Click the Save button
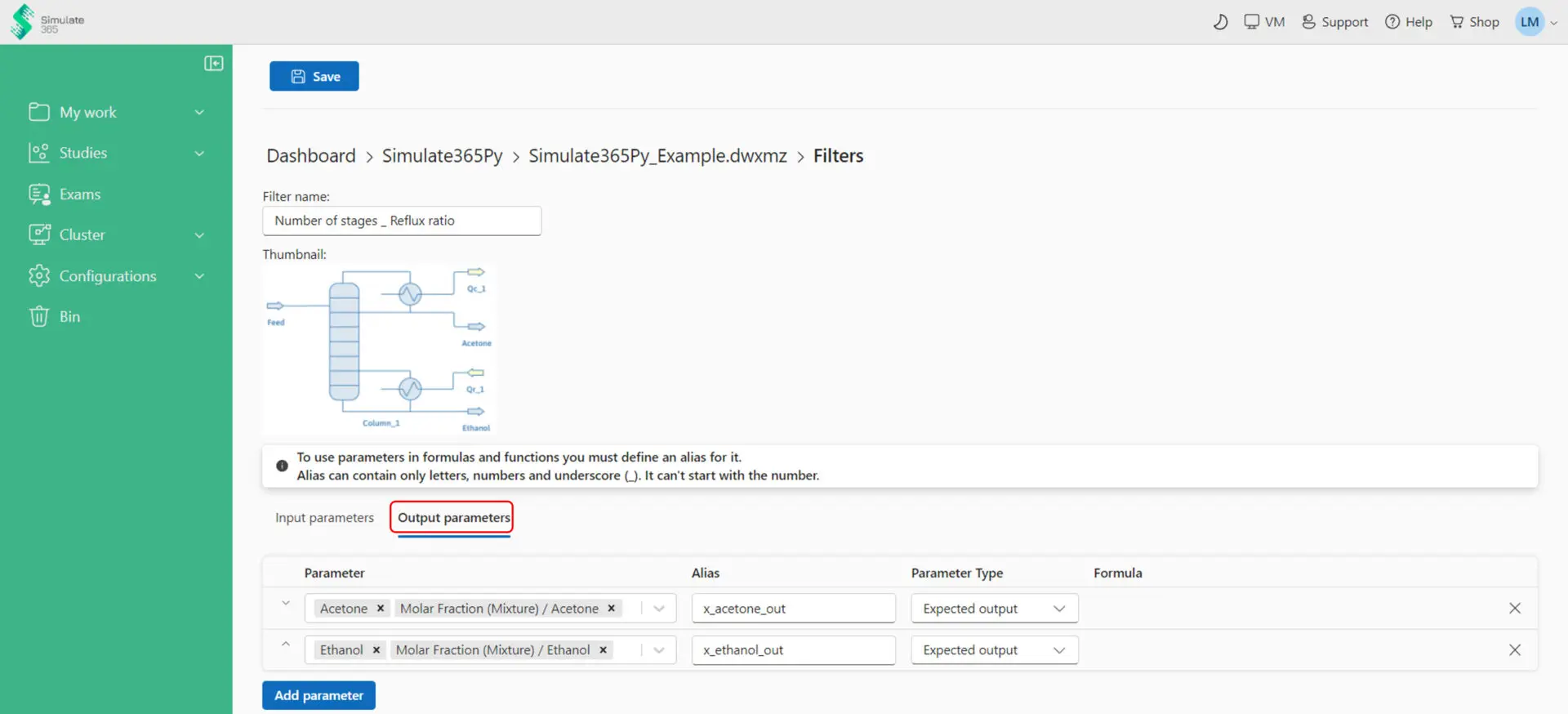Image resolution: width=1568 pixels, height=714 pixels. tap(314, 76)
